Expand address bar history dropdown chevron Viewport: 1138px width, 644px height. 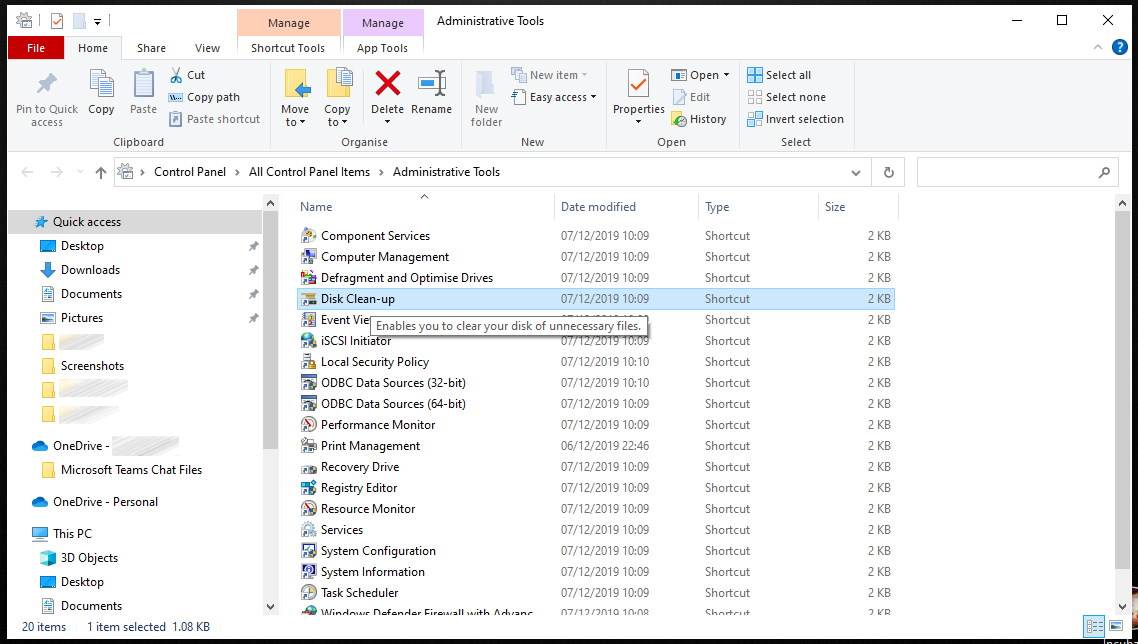856,172
